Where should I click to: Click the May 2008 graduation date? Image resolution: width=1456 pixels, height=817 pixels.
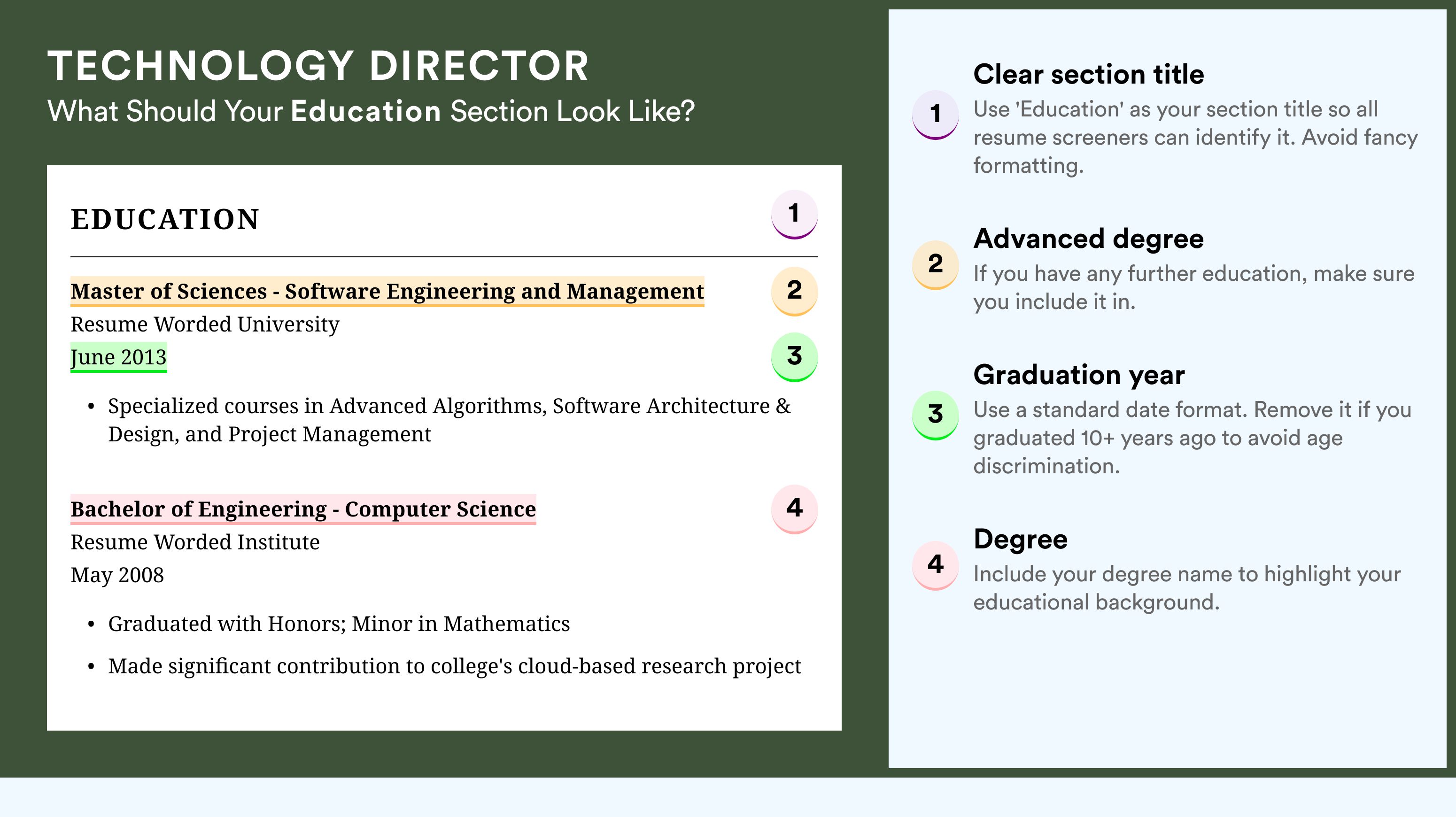117,575
